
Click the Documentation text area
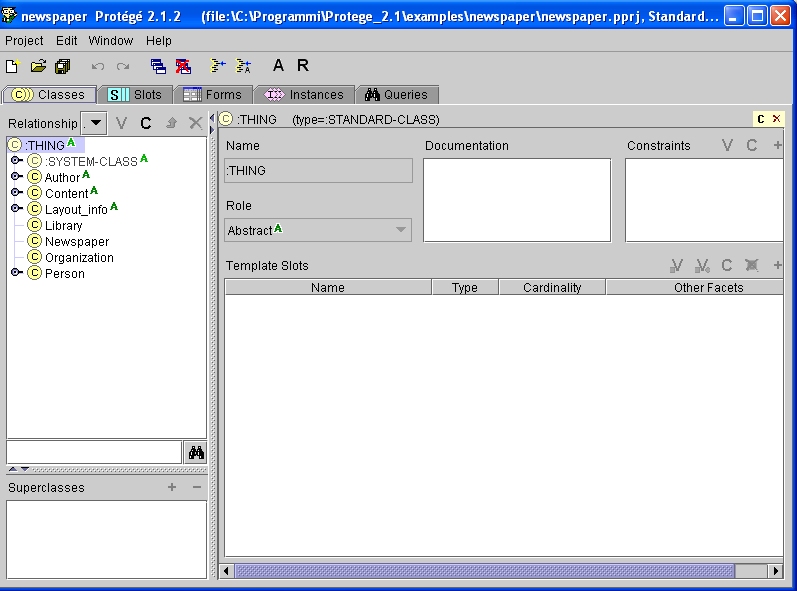tap(517, 200)
